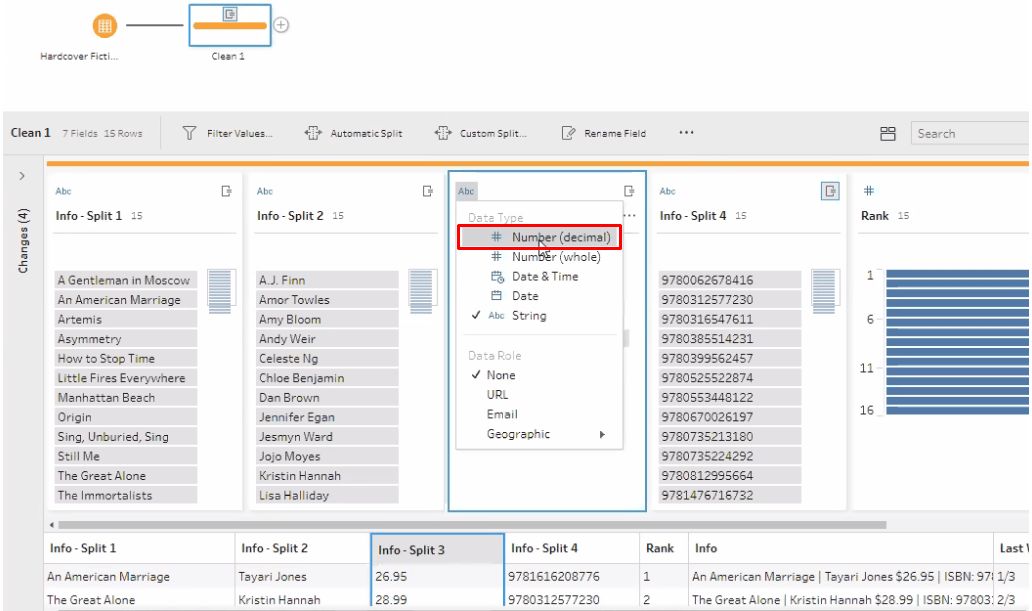Select the Lisa Halliday value
The width and height of the screenshot is (1032, 611).
(x=327, y=495)
